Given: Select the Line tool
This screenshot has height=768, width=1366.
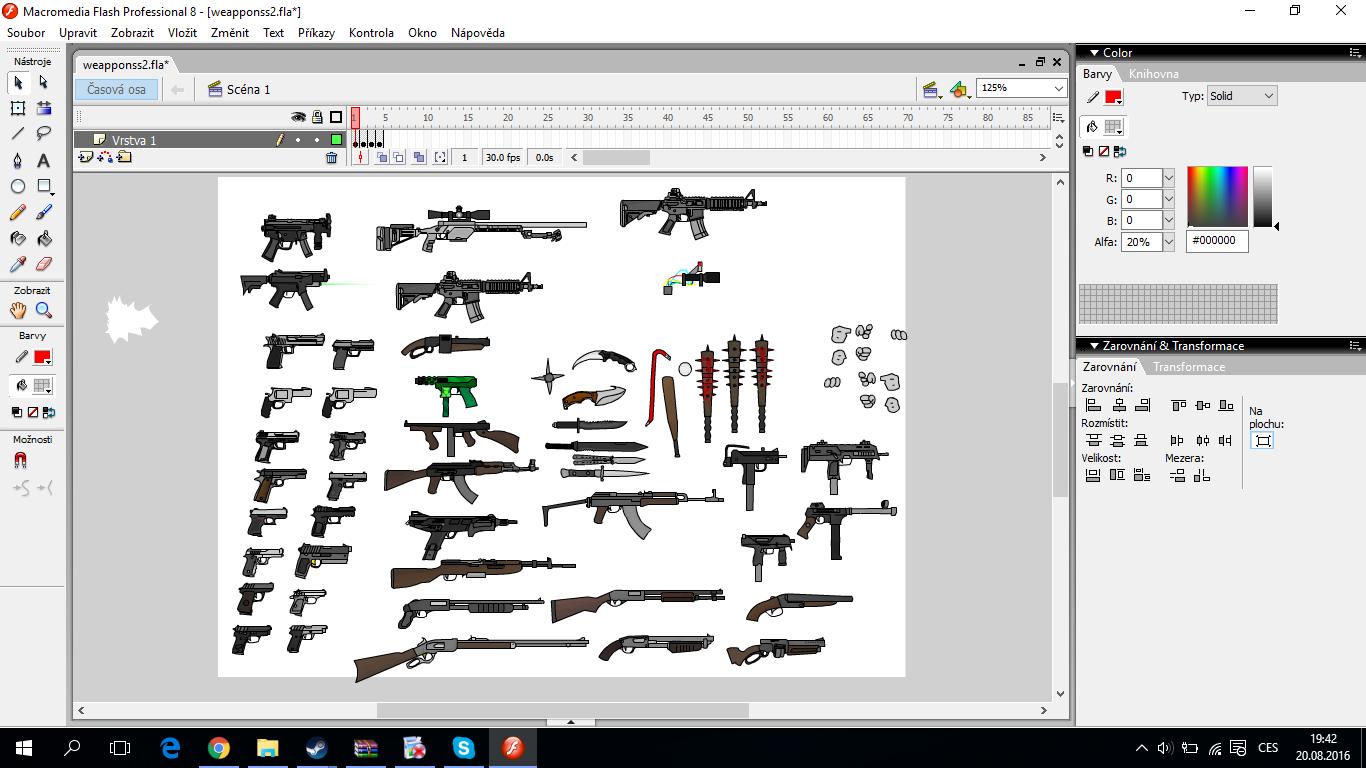Looking at the screenshot, I should tap(18, 134).
